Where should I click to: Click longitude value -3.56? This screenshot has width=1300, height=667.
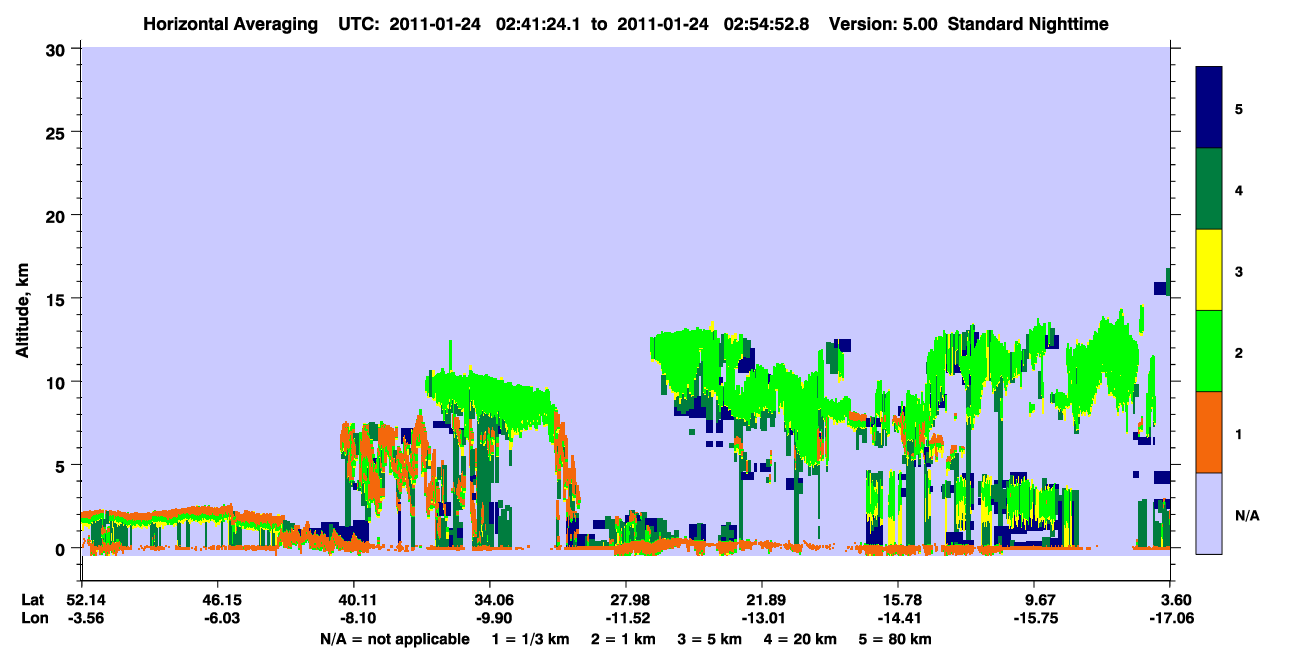coord(85,618)
